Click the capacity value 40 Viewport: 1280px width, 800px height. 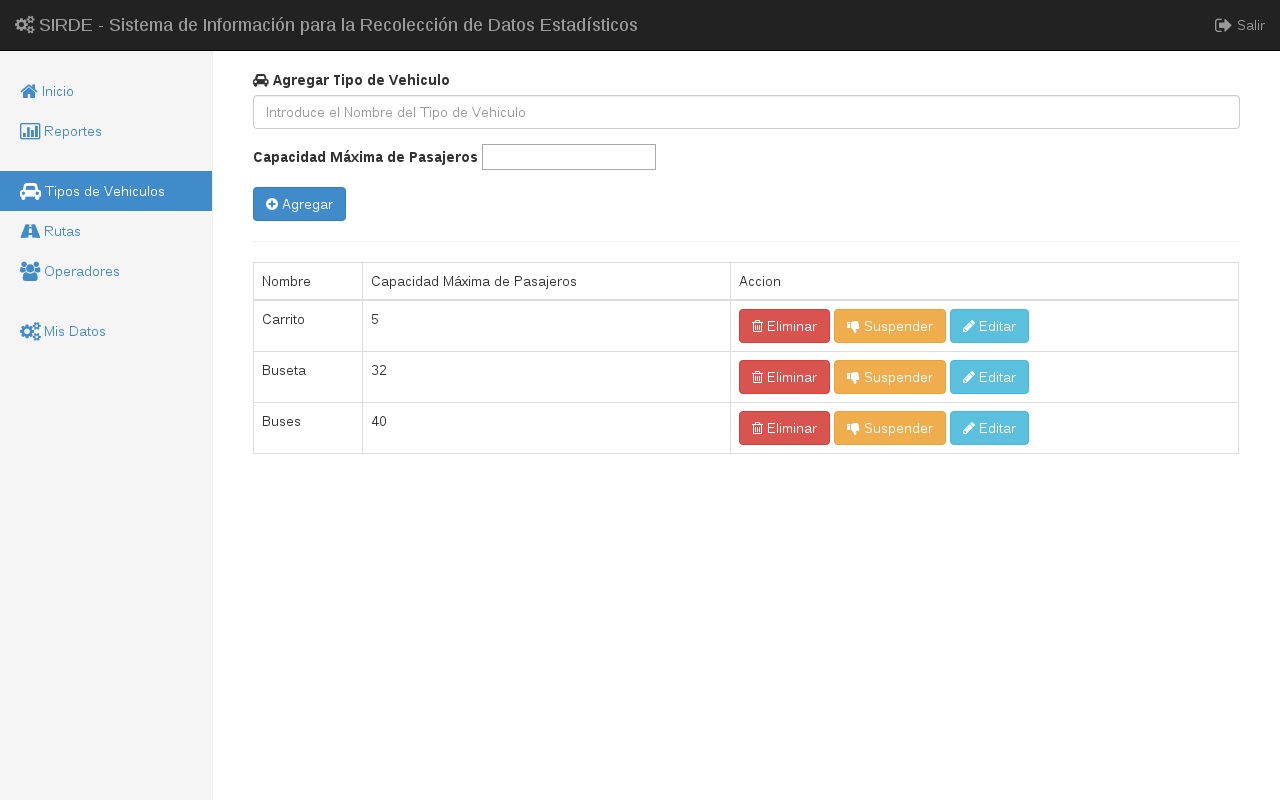click(379, 421)
